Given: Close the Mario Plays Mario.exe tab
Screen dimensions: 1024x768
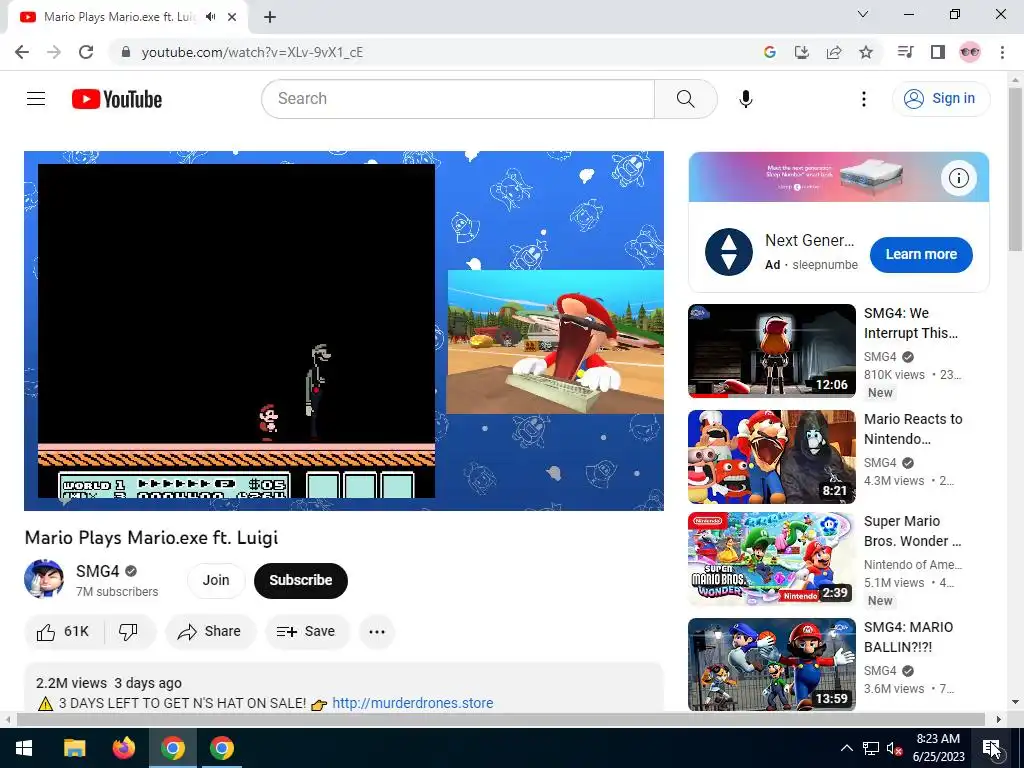Looking at the screenshot, I should [x=232, y=17].
